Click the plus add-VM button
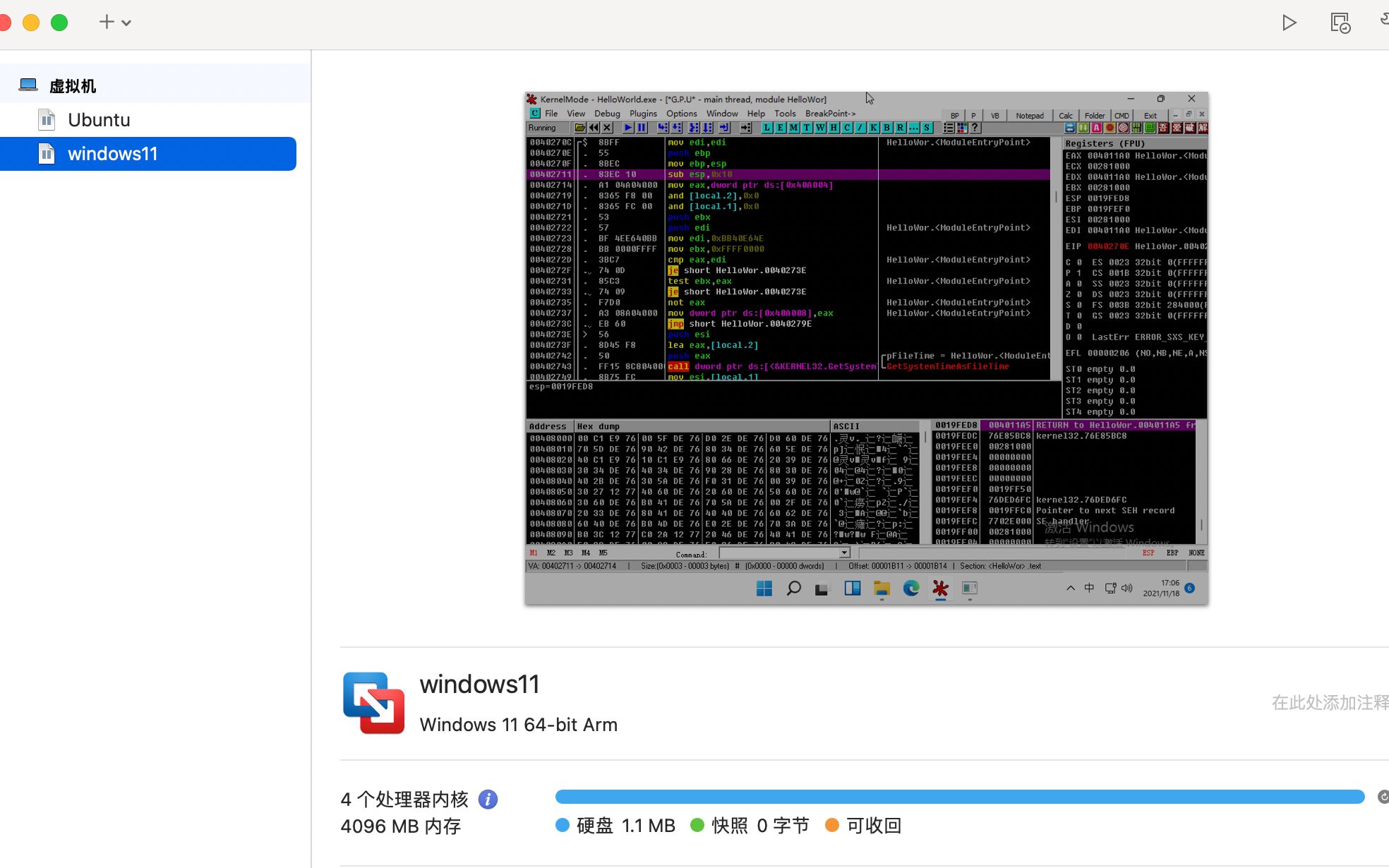This screenshot has height=868, width=1389. click(107, 22)
